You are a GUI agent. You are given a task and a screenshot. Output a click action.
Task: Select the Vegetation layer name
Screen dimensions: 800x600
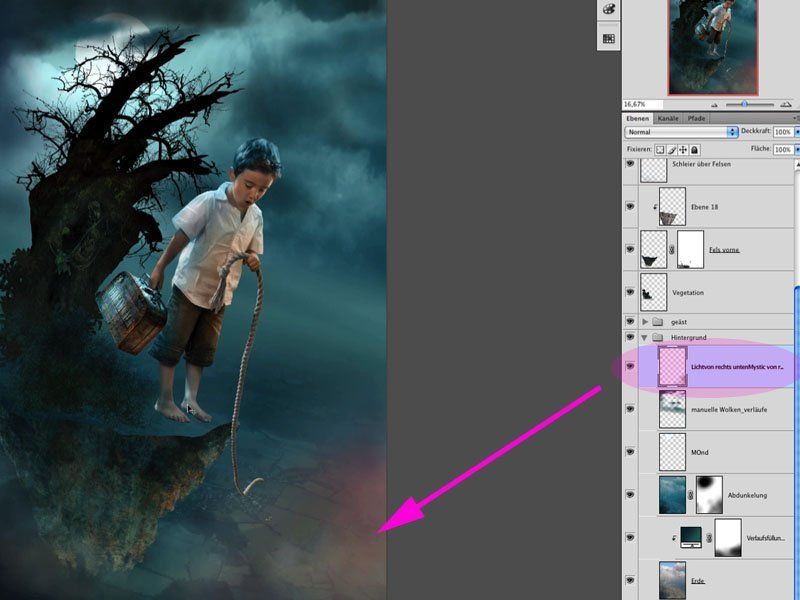[688, 292]
